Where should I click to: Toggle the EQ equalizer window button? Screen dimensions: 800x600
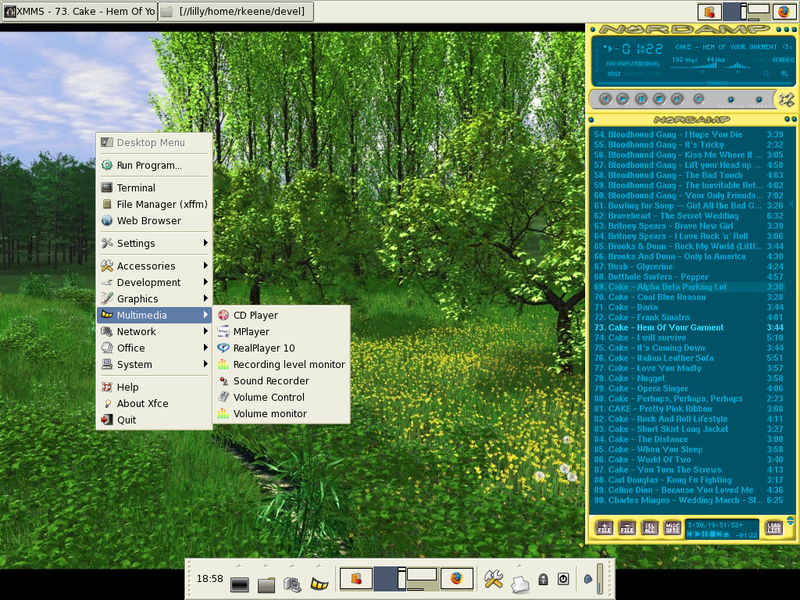coord(766,74)
